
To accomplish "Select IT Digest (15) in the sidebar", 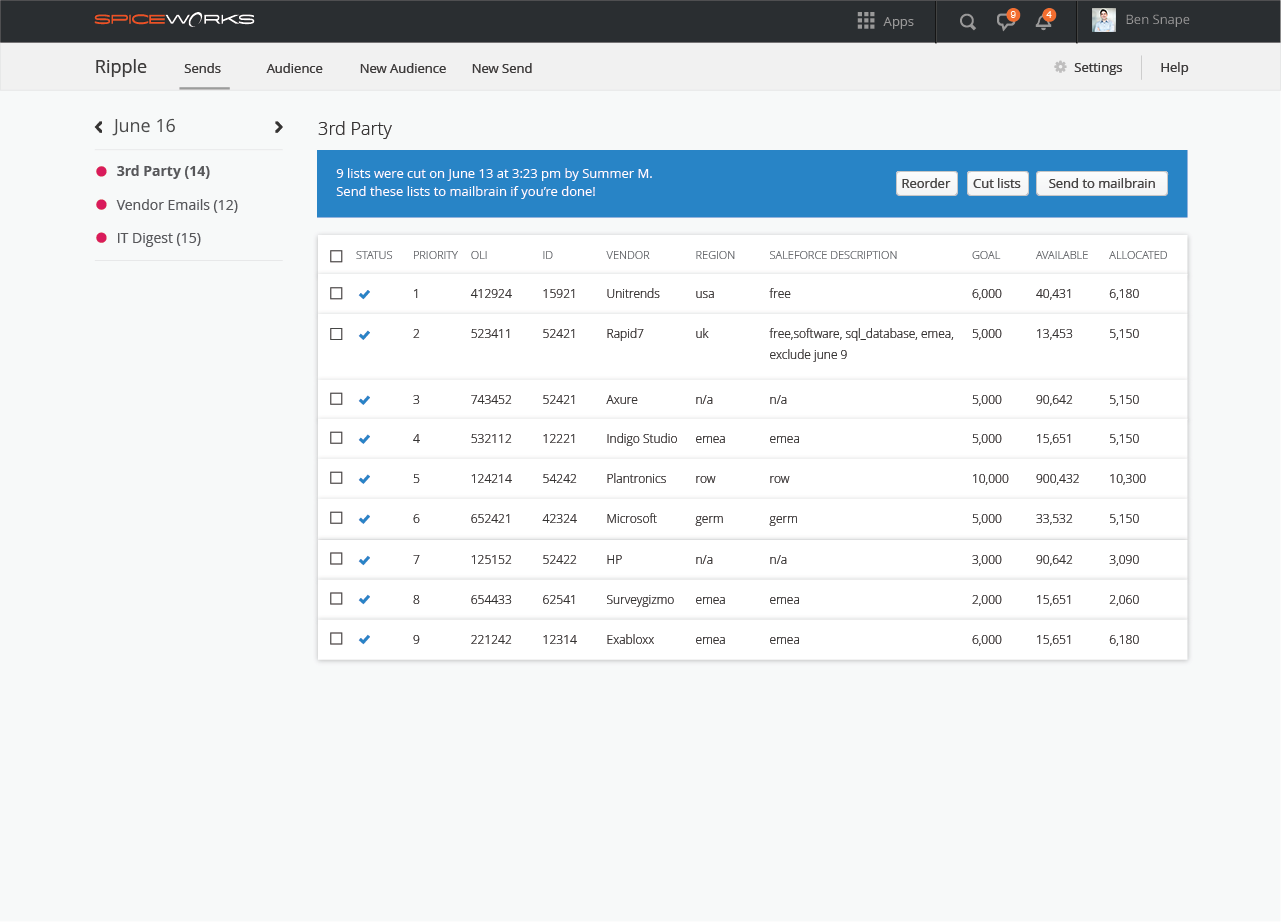I will [x=159, y=238].
